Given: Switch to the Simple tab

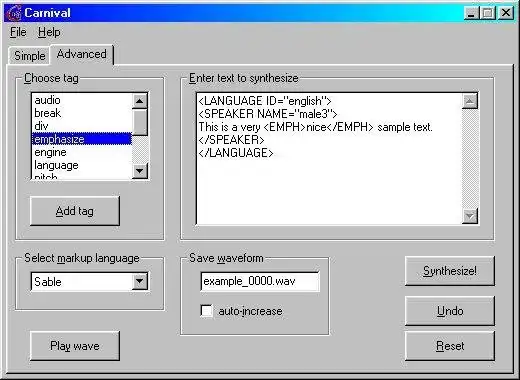Looking at the screenshot, I should point(30,56).
